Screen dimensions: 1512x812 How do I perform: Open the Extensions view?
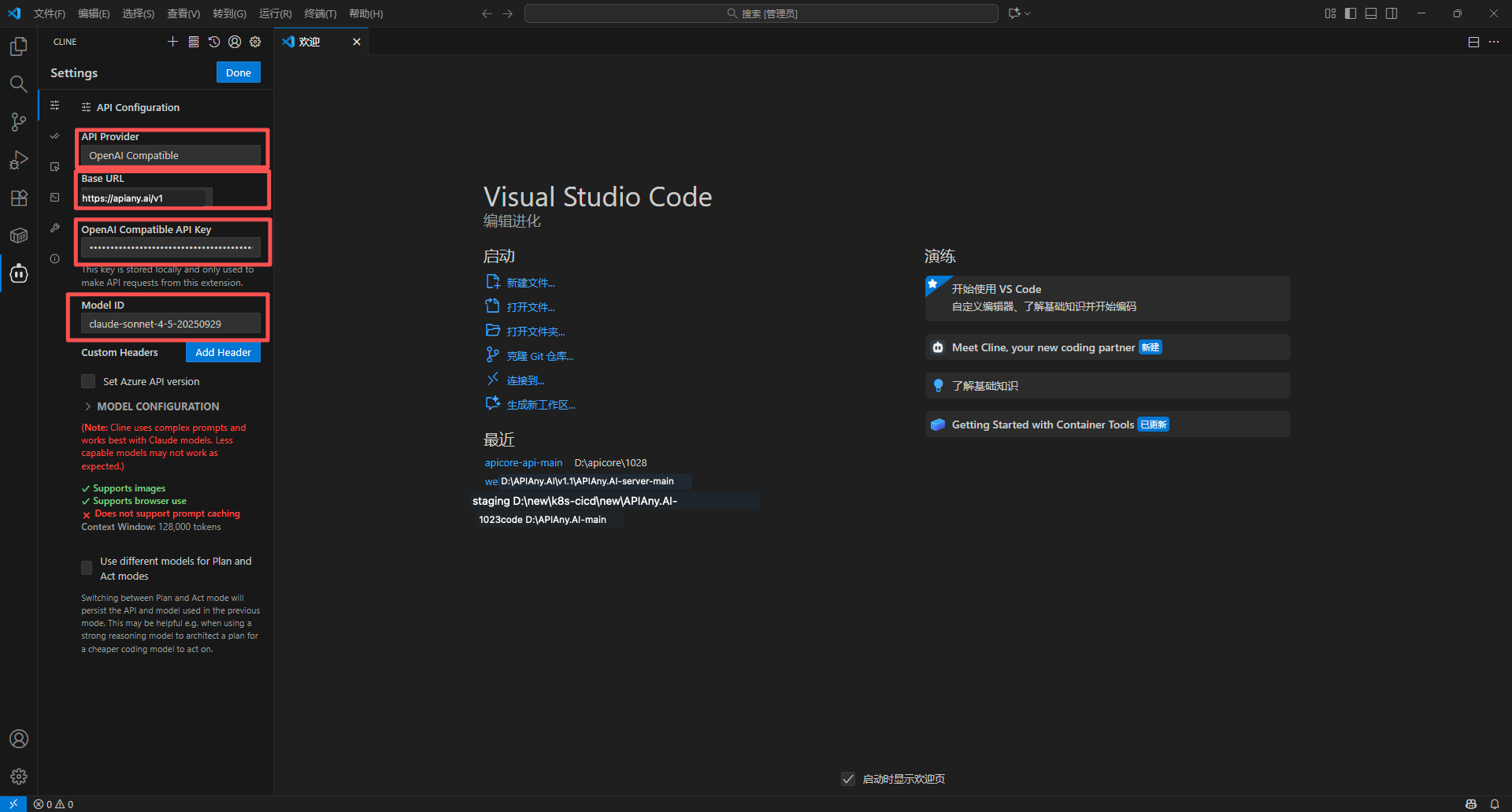coord(18,198)
